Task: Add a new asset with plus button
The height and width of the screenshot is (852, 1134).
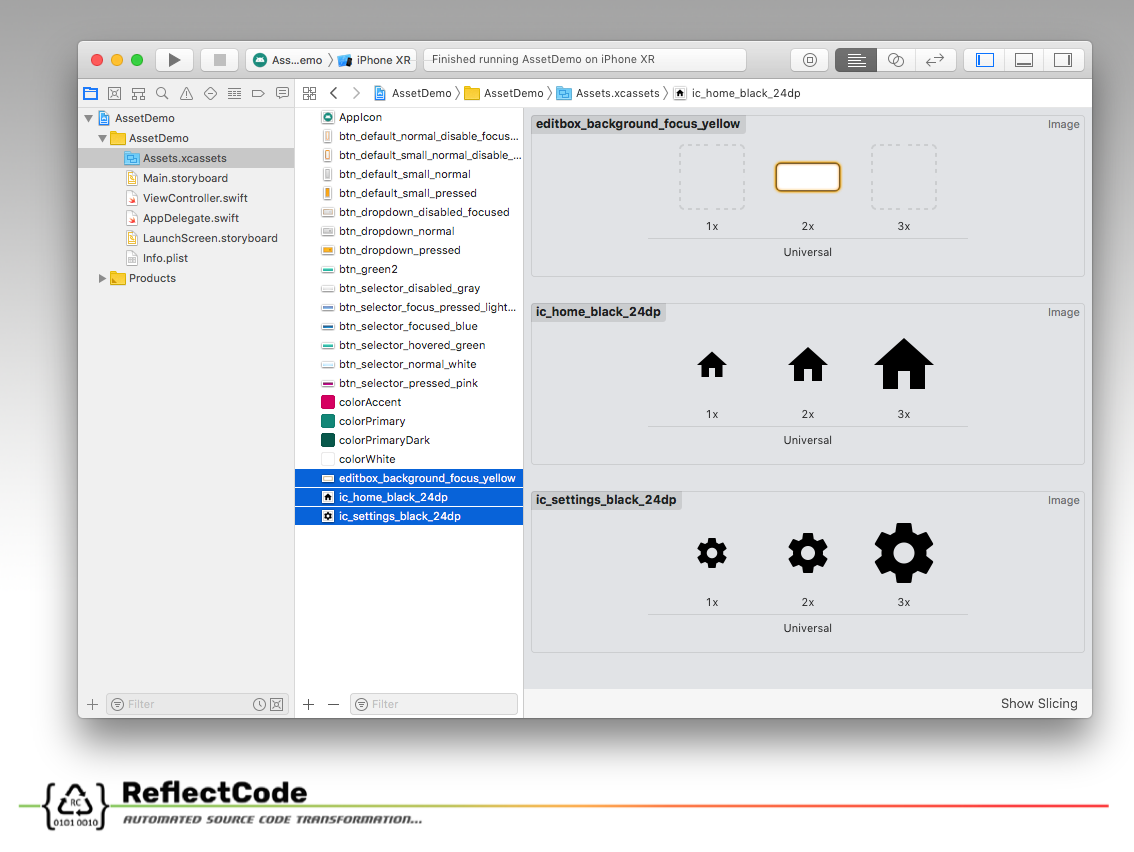Action: tap(309, 704)
